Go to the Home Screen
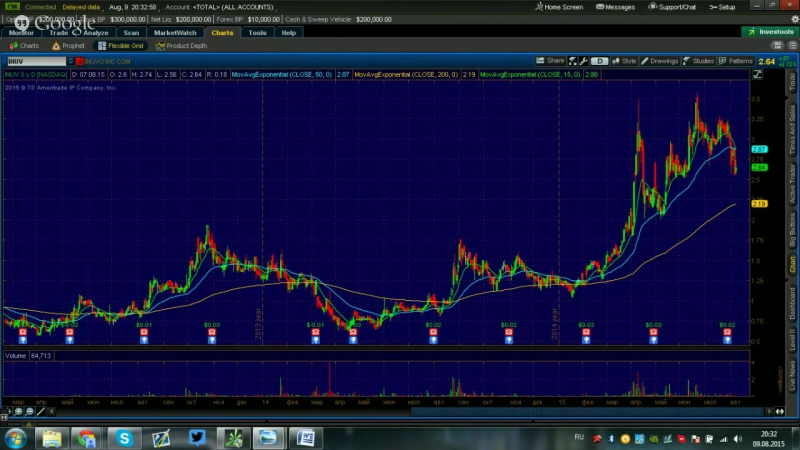This screenshot has width=800, height=450. click(559, 7)
